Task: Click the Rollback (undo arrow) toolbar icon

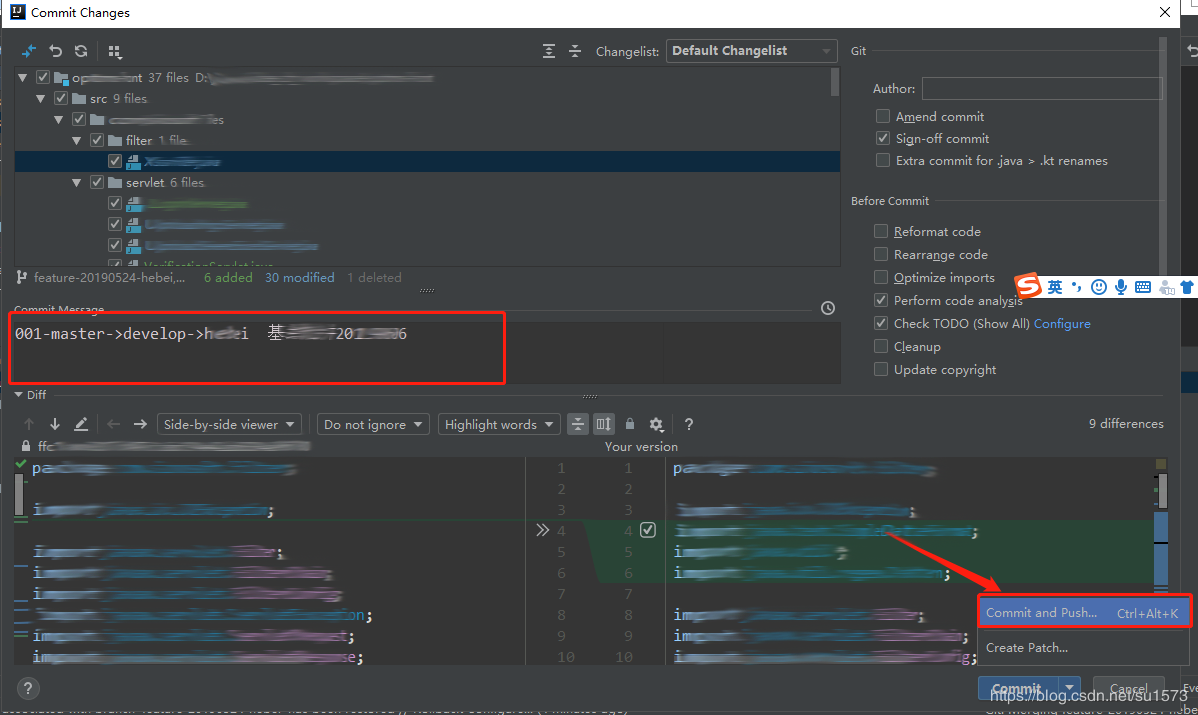Action: click(x=56, y=51)
